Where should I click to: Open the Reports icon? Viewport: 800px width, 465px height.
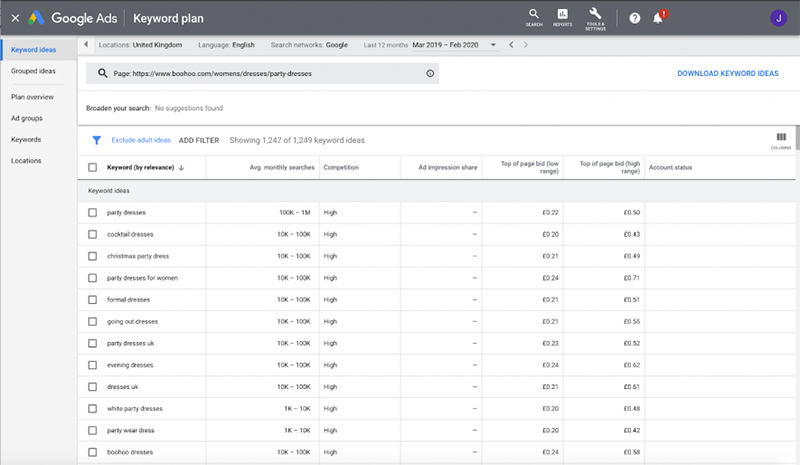pyautogui.click(x=562, y=17)
